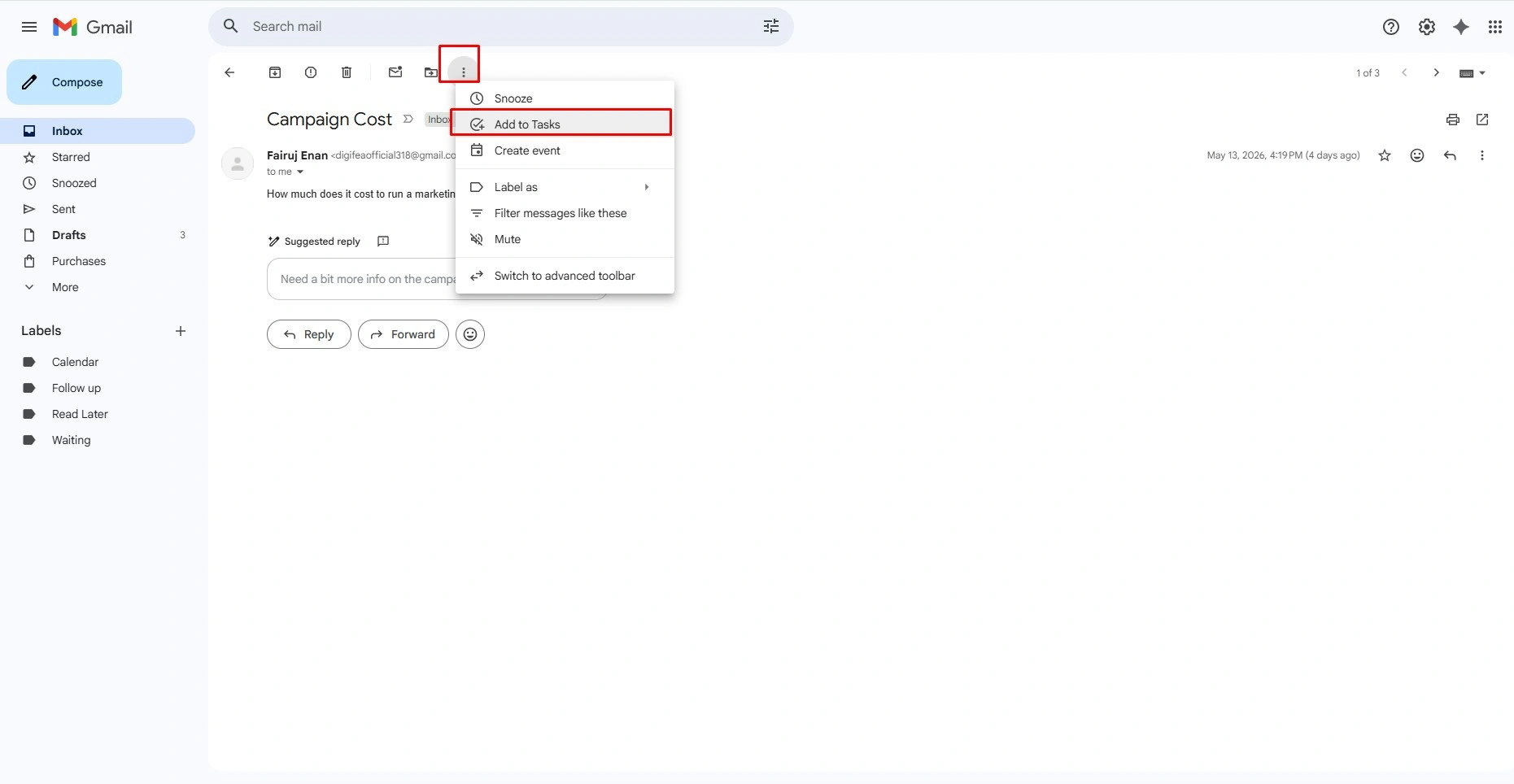Click into the Search mail field
Viewport: 1514px width, 784px height.
click(500, 26)
